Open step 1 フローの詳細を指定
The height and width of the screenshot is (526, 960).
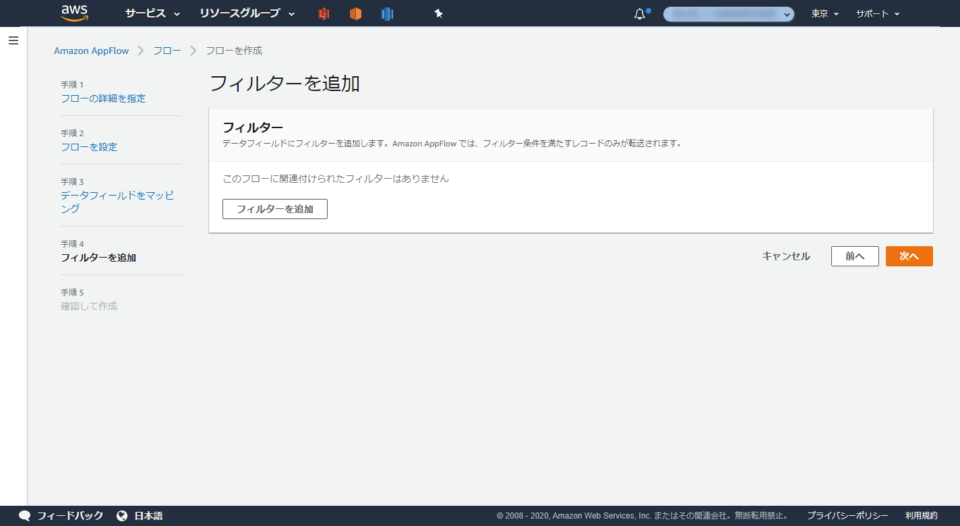tap(103, 99)
